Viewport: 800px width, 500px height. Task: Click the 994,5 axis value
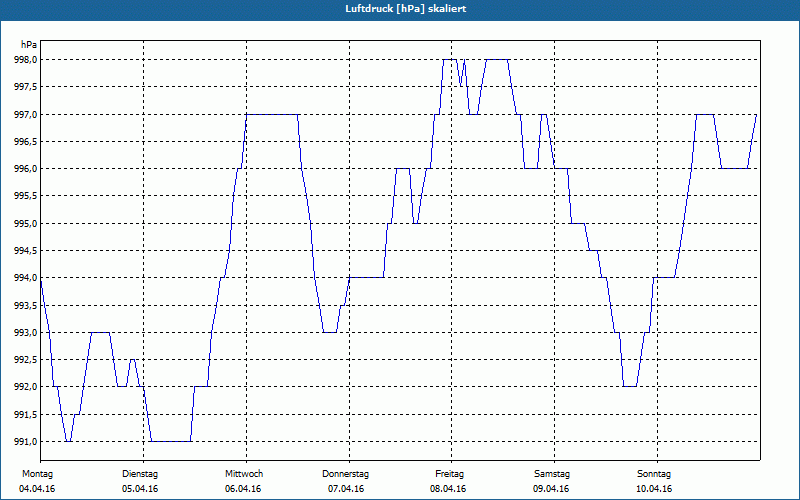(x=25, y=251)
